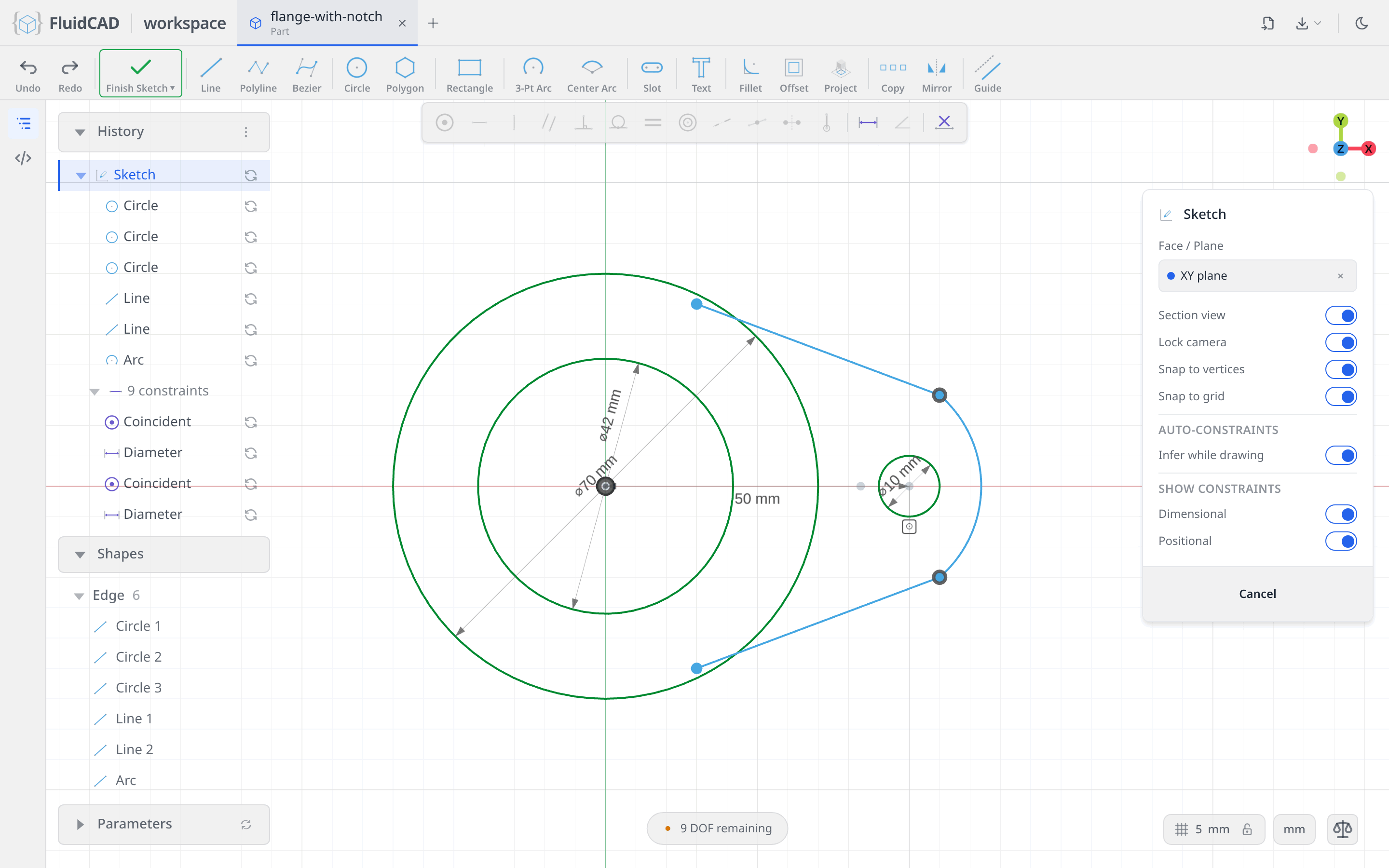1389x868 pixels.
Task: Turn off Section view toggle
Action: pyautogui.click(x=1341, y=315)
